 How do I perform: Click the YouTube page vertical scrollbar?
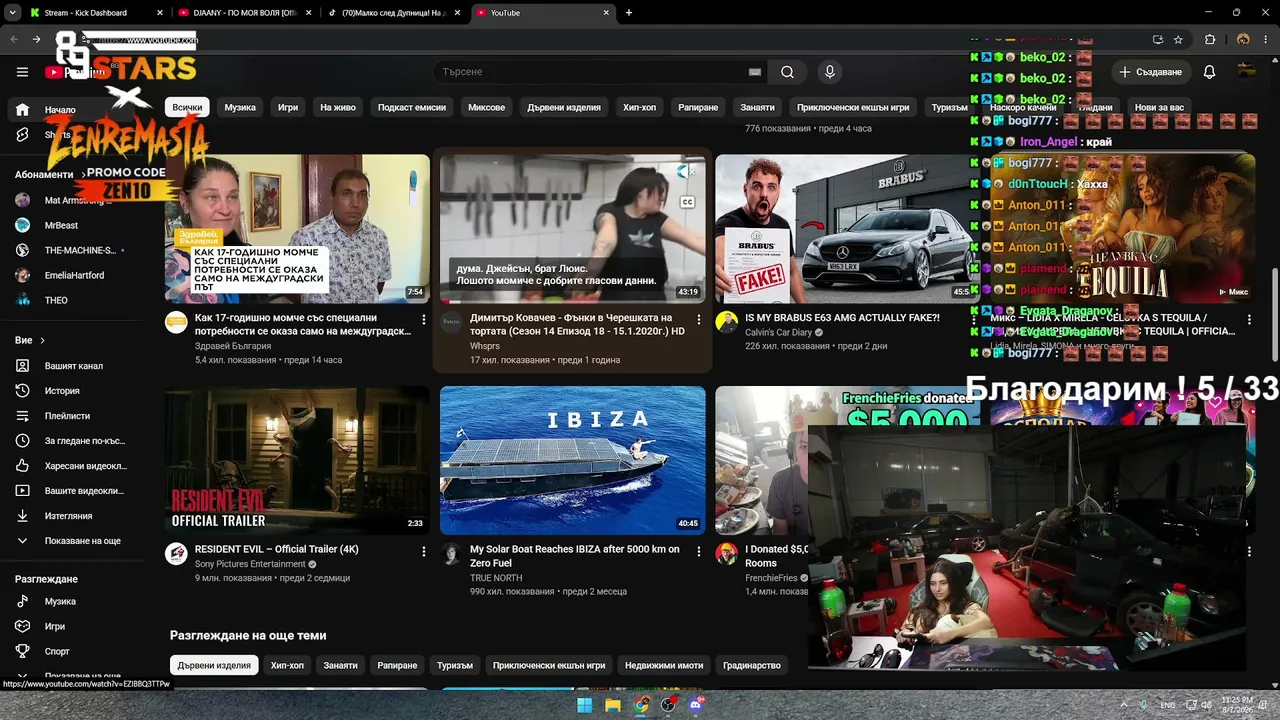tap(1274, 315)
